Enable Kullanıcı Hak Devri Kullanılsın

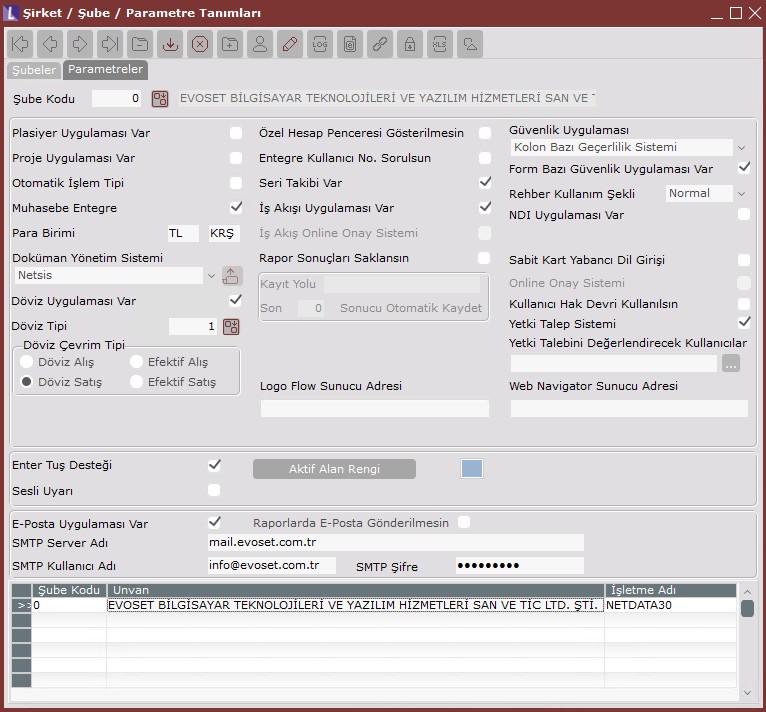click(744, 304)
